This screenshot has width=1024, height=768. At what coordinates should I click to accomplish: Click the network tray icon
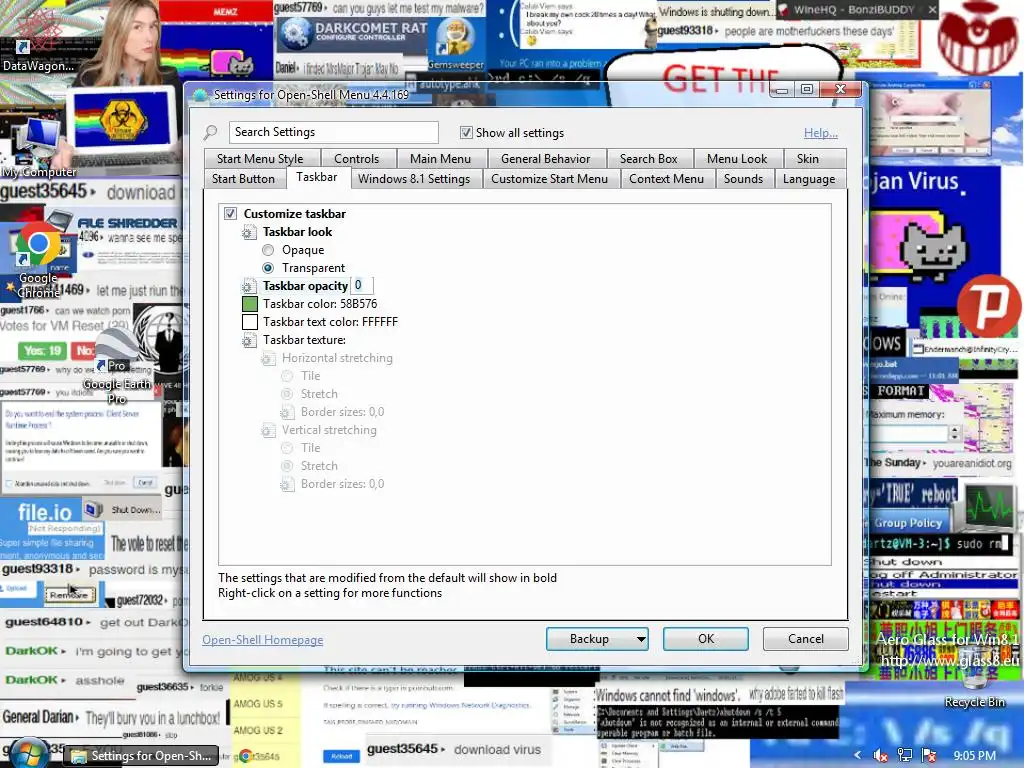click(904, 756)
